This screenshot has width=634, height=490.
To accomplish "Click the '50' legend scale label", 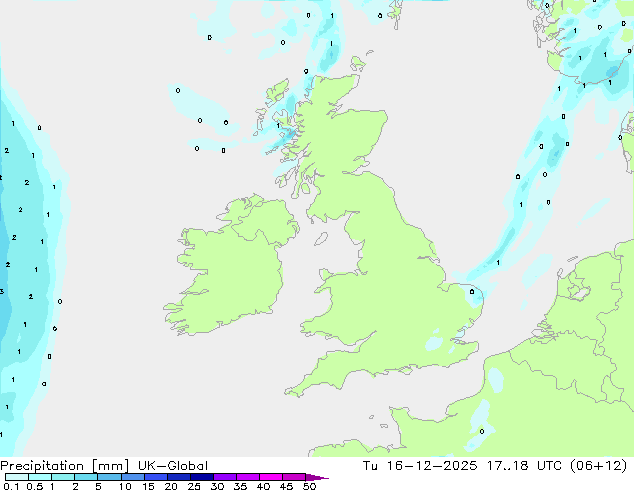I will pos(309,486).
